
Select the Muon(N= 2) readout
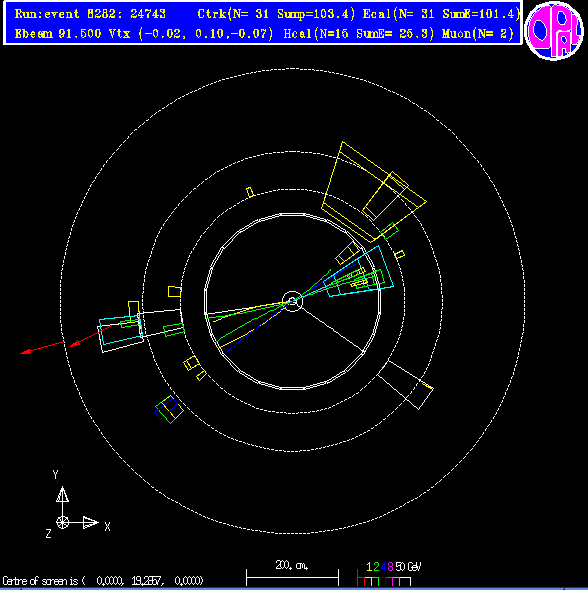coord(478,34)
